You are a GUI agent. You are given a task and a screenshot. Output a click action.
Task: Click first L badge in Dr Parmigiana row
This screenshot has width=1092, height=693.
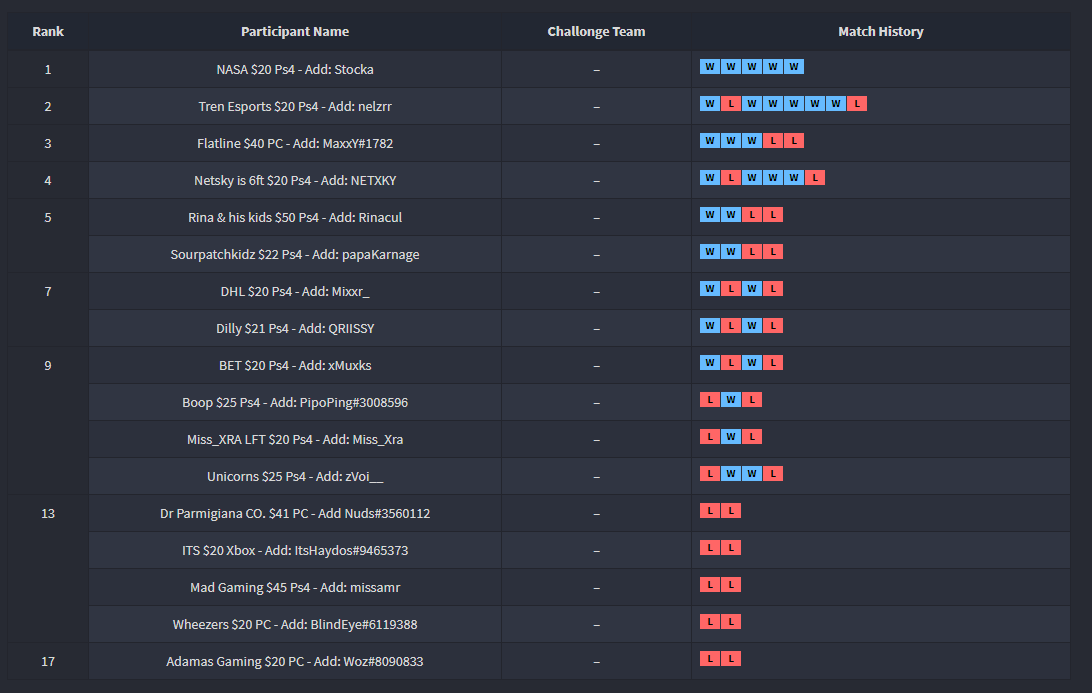tap(710, 511)
